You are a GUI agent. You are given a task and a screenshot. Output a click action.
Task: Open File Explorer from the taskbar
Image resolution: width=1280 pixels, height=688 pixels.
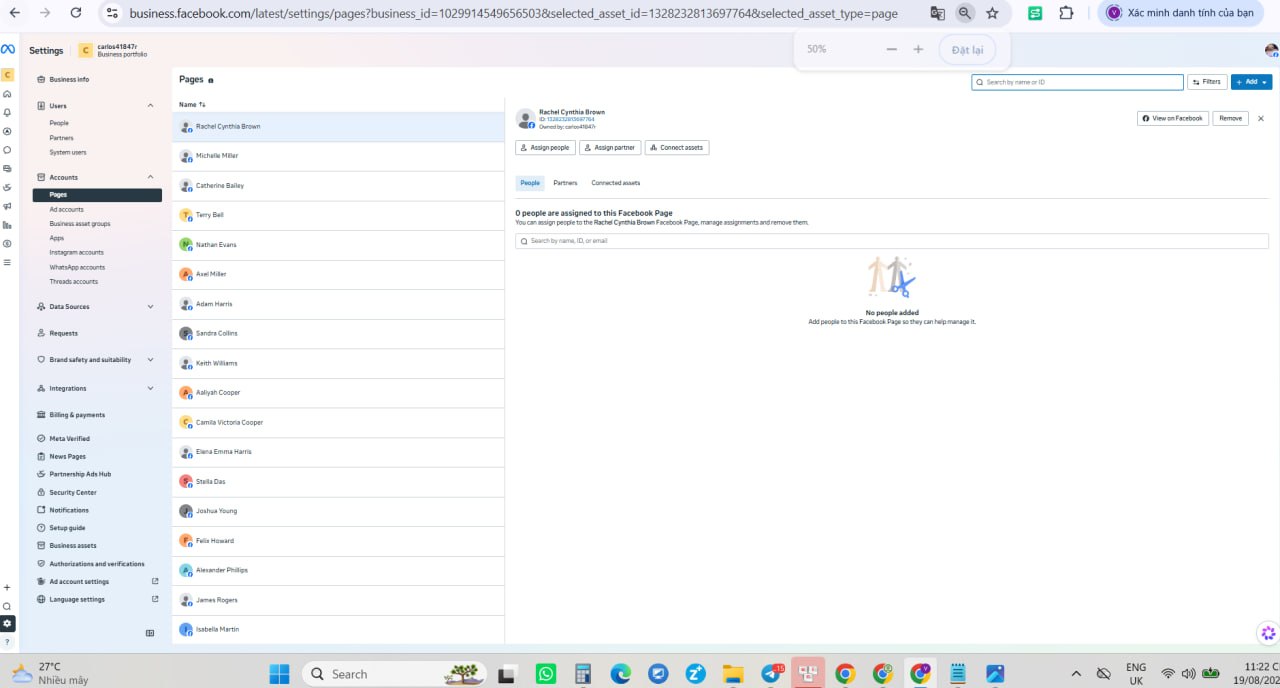(733, 674)
